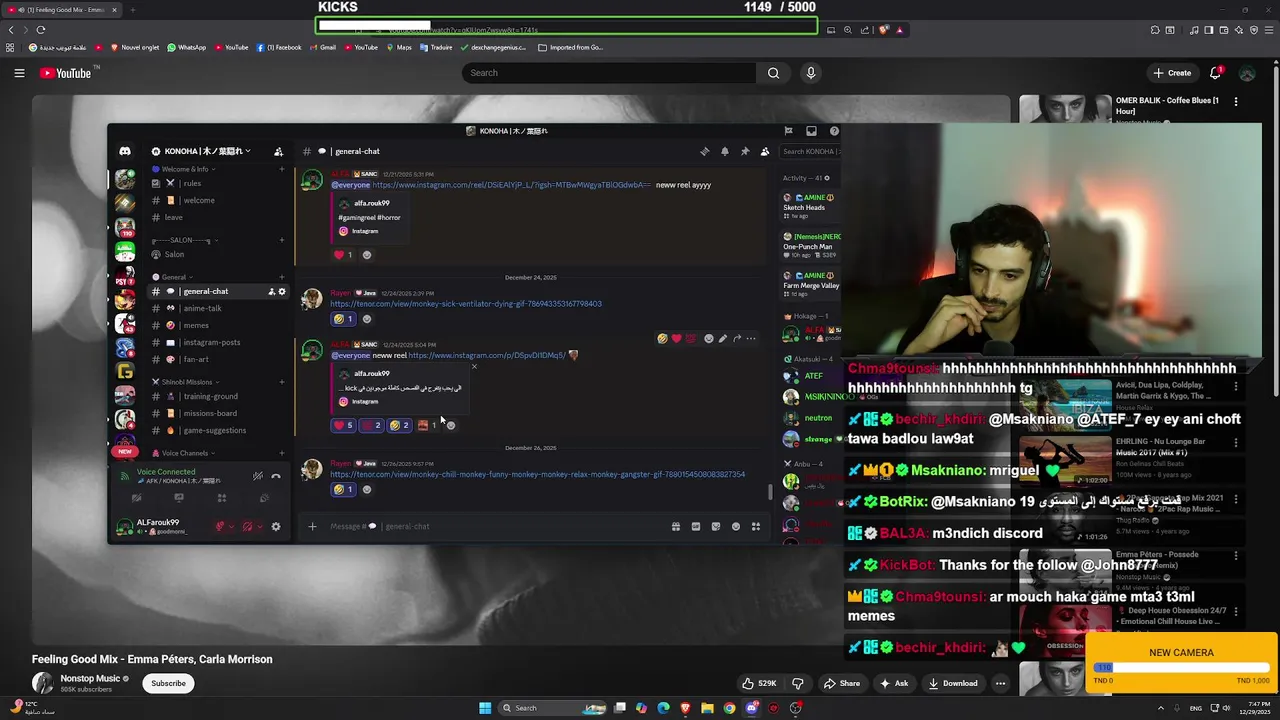The width and height of the screenshot is (1280, 720).
Task: Add attachment plus button in message bar
Action: coord(312,526)
